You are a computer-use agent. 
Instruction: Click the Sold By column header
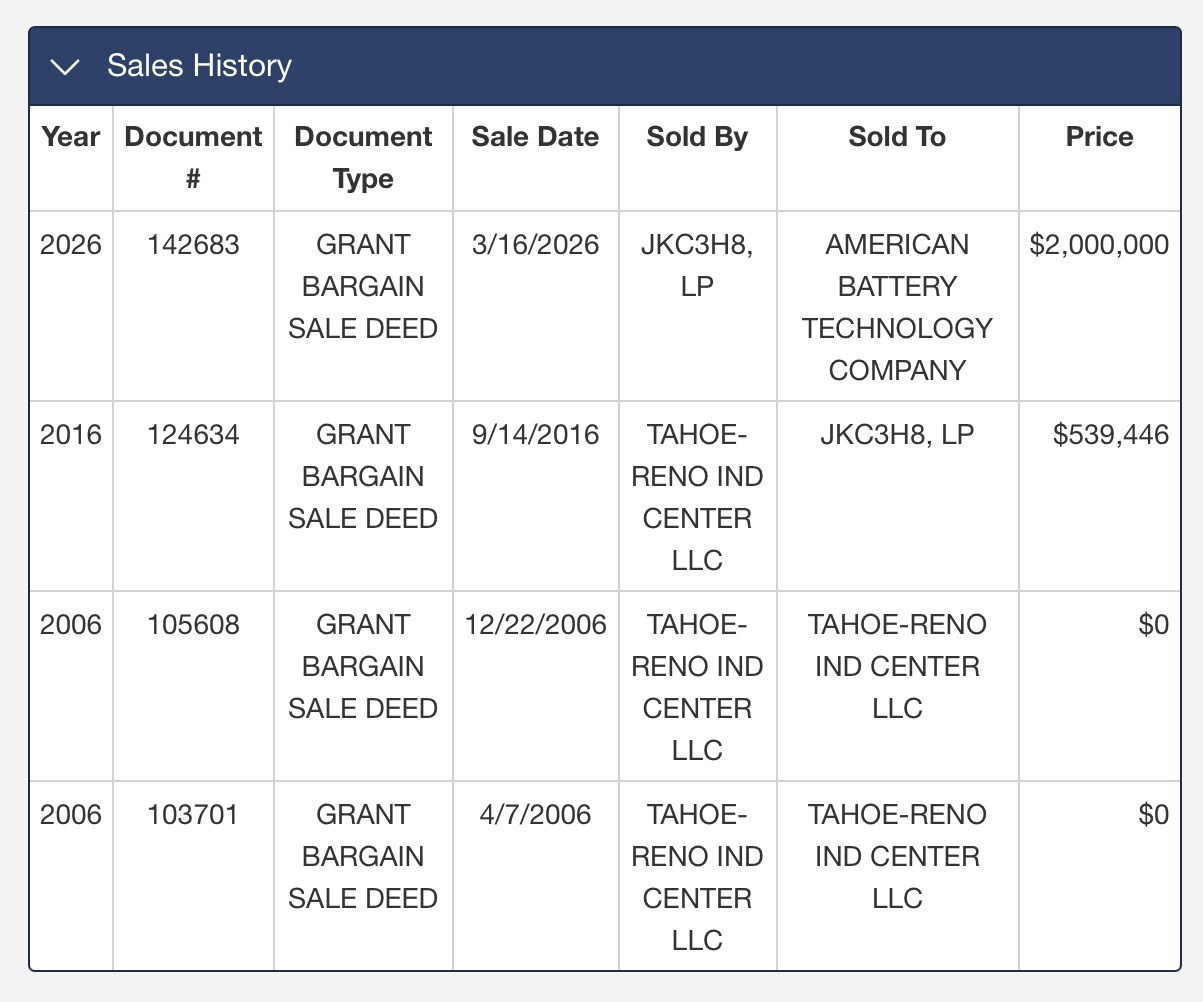697,137
